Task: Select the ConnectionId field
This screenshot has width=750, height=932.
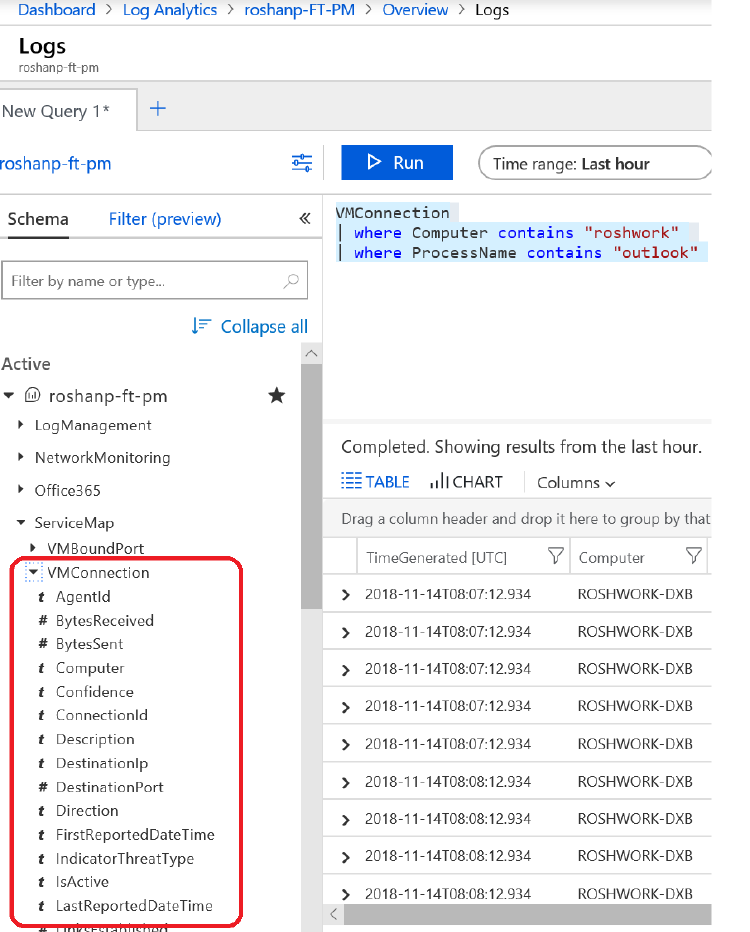Action: [x=102, y=715]
